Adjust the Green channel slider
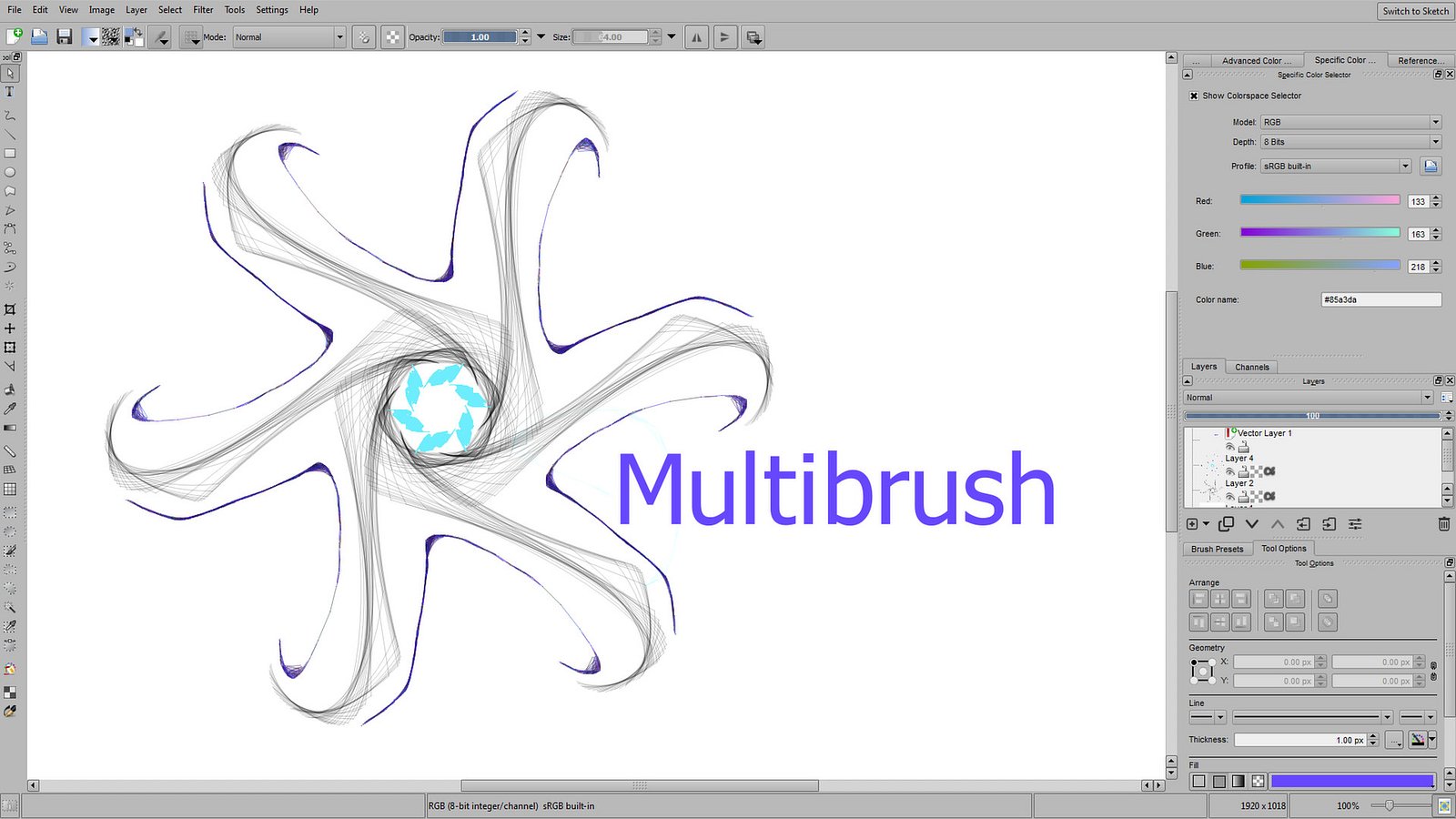1456x819 pixels. (1319, 233)
